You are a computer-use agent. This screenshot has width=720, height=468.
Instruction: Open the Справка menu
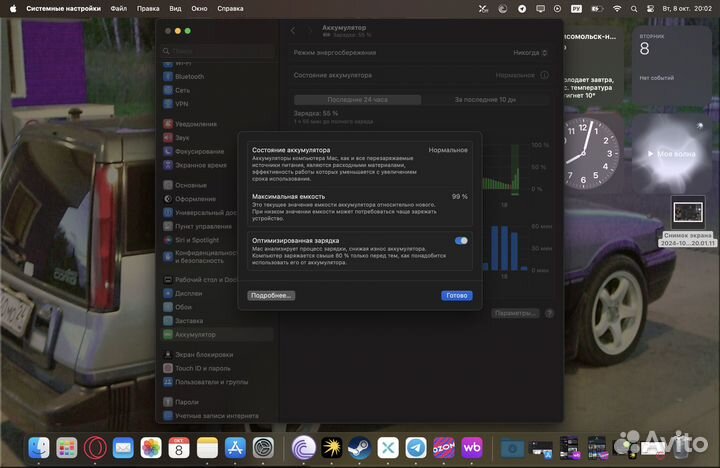click(230, 8)
